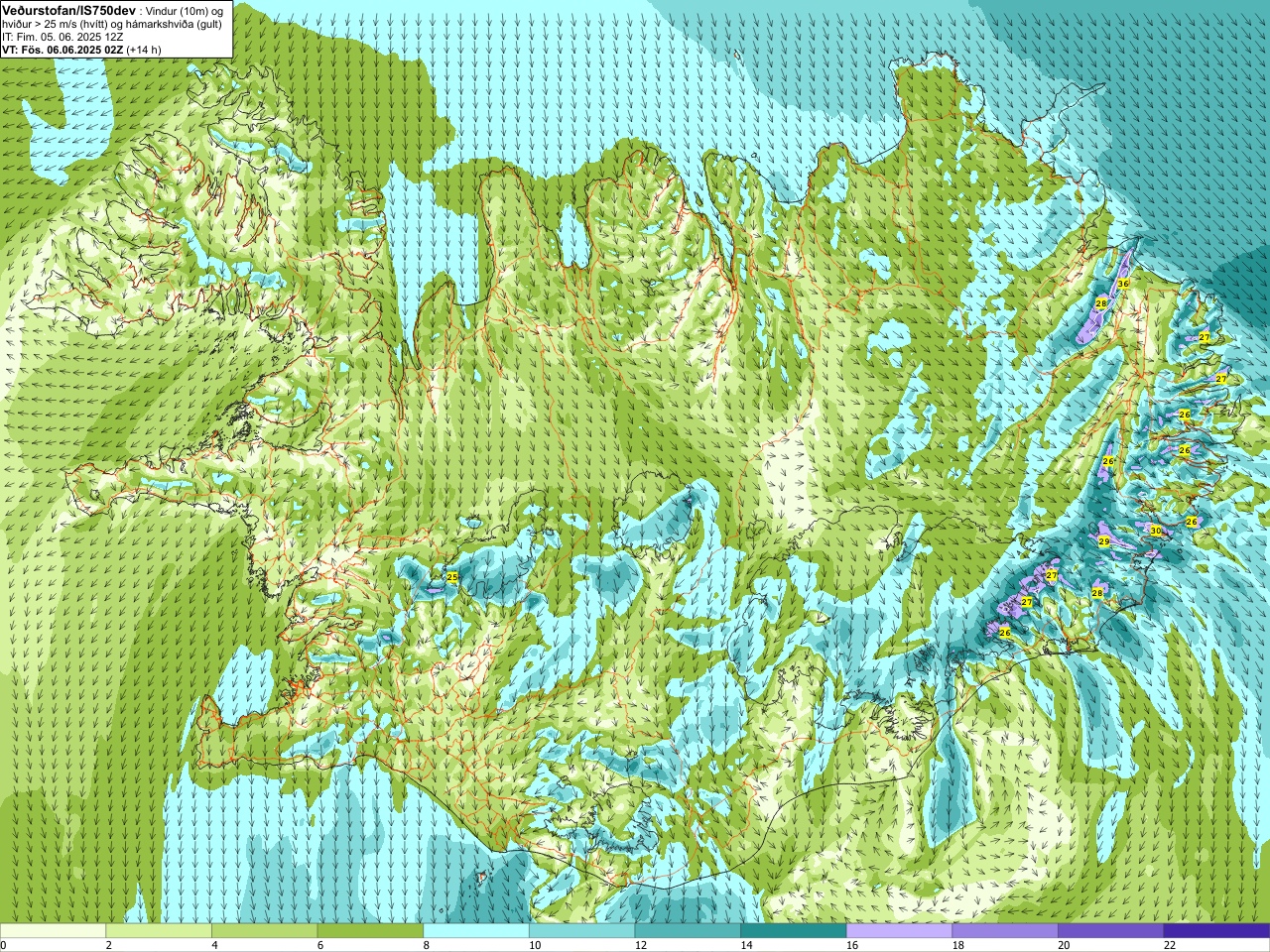This screenshot has width=1270, height=952.
Task: Select the 14–16 m/s dark teal swatch
Action: coord(794,931)
